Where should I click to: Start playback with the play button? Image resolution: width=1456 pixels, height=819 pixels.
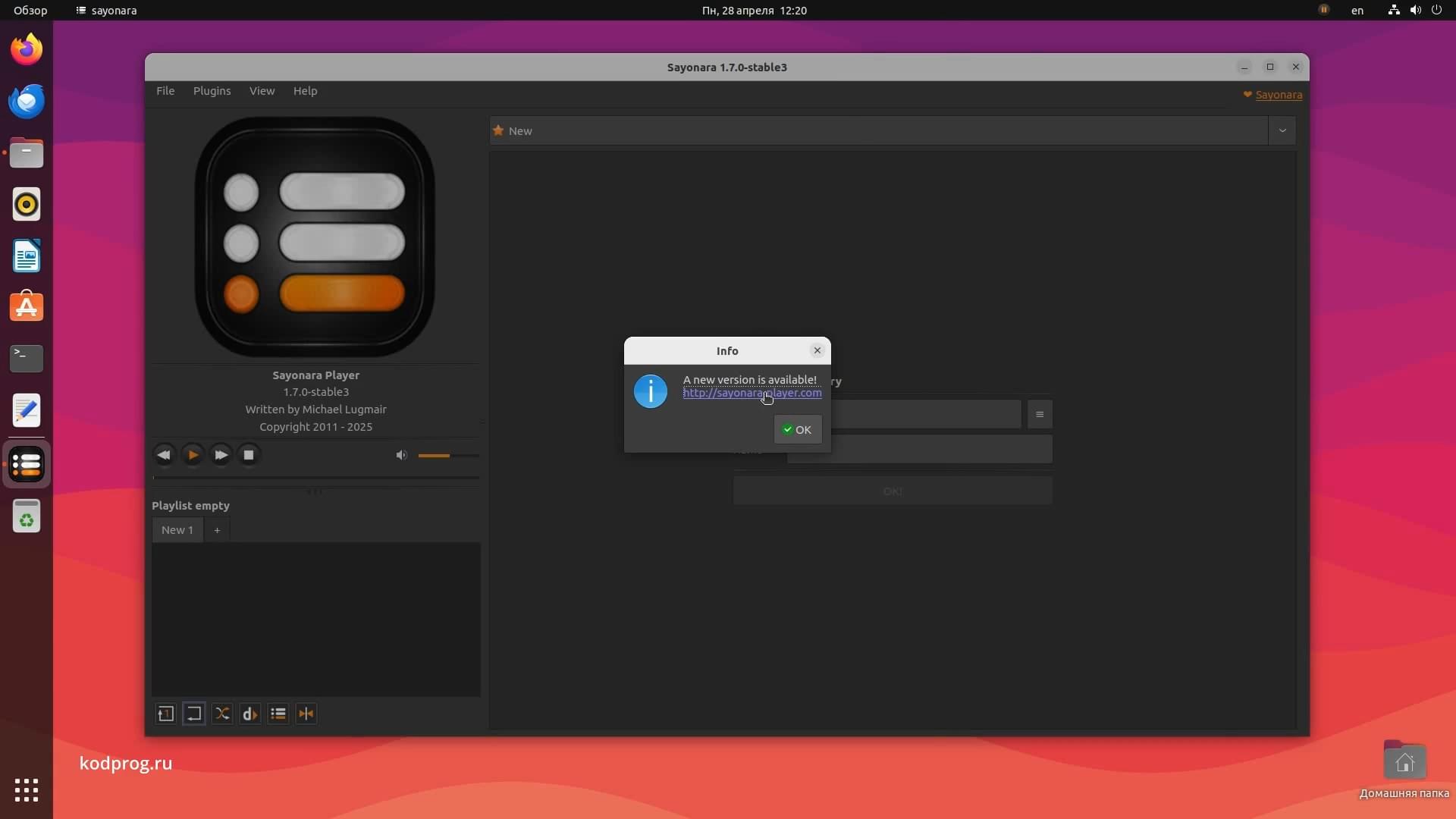point(193,455)
